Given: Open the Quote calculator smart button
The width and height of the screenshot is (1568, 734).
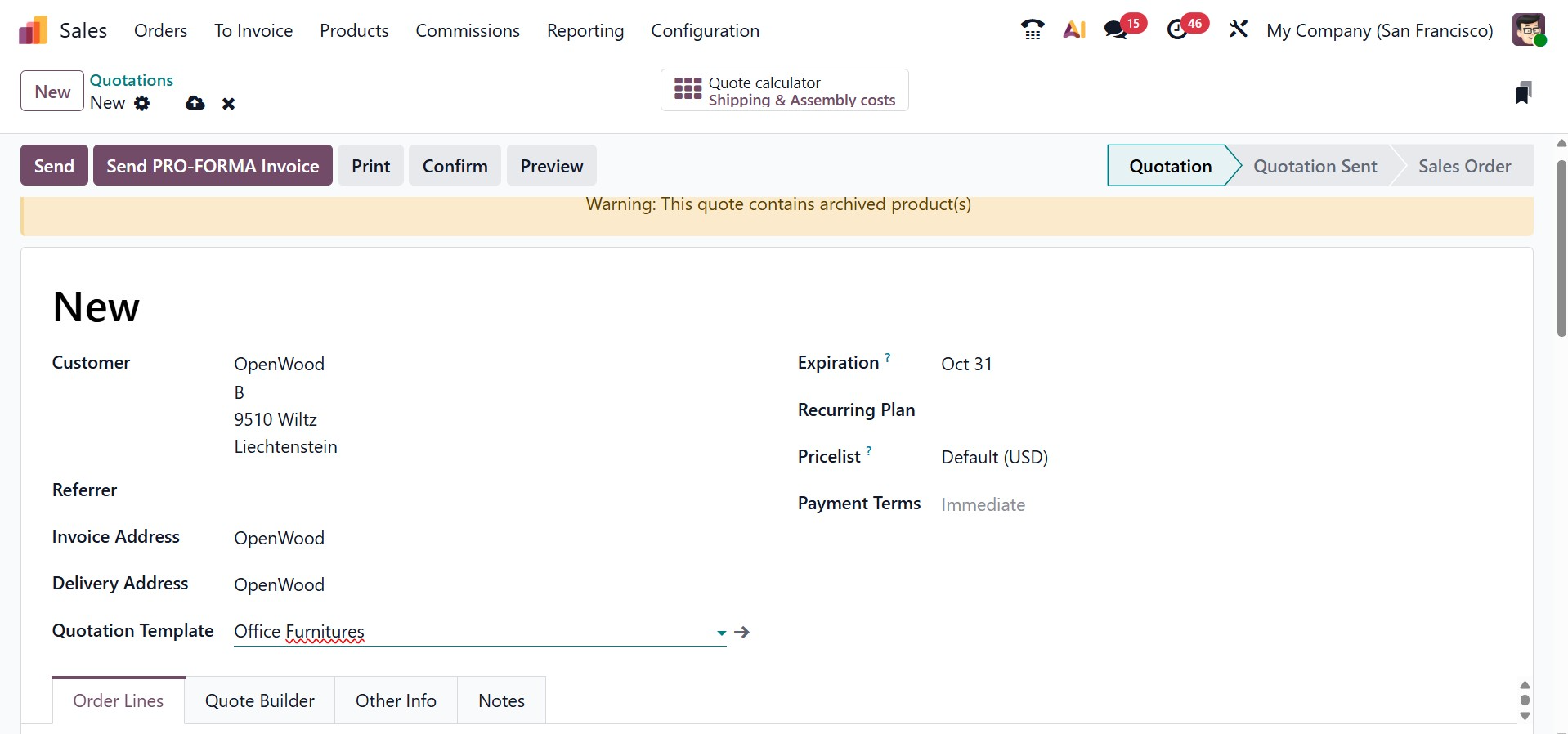Looking at the screenshot, I should coord(784,91).
